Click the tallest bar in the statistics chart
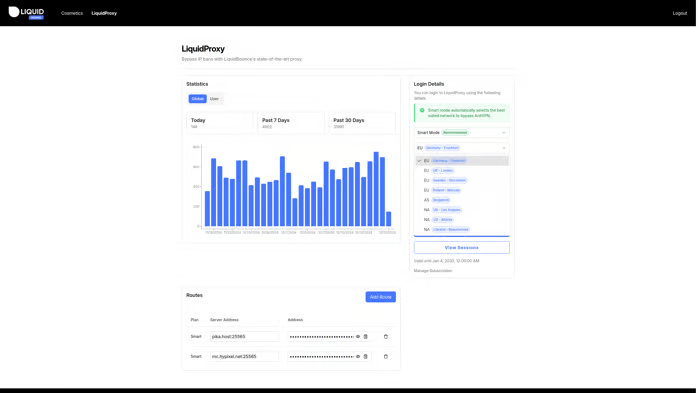 (x=376, y=189)
